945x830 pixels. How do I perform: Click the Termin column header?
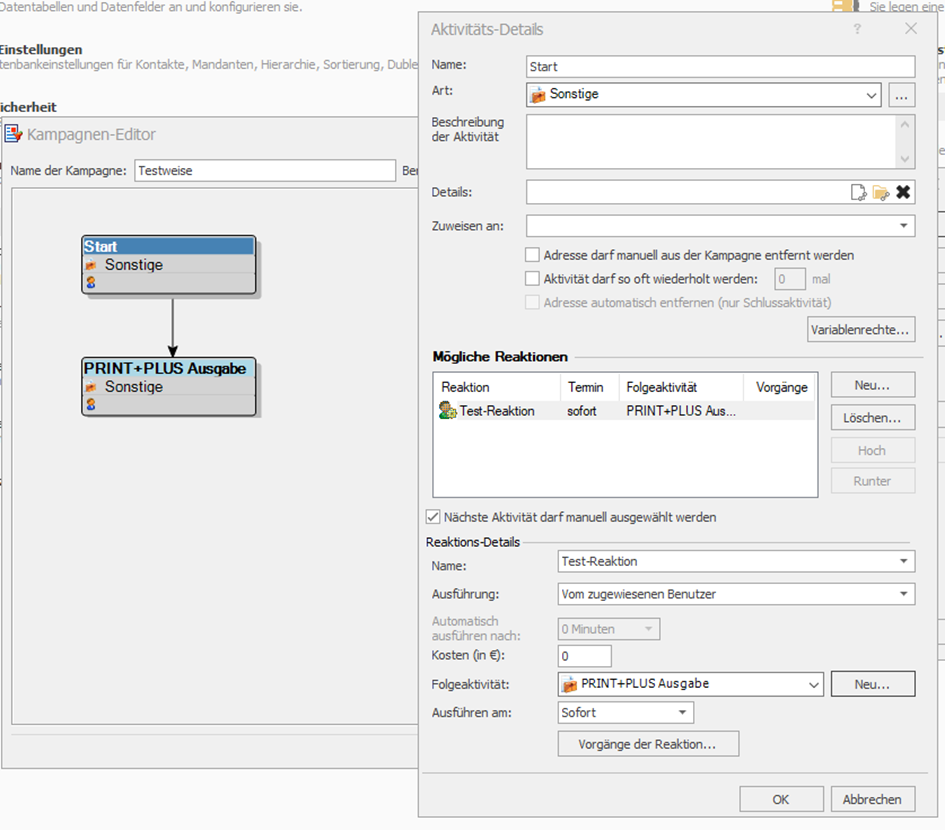589,387
